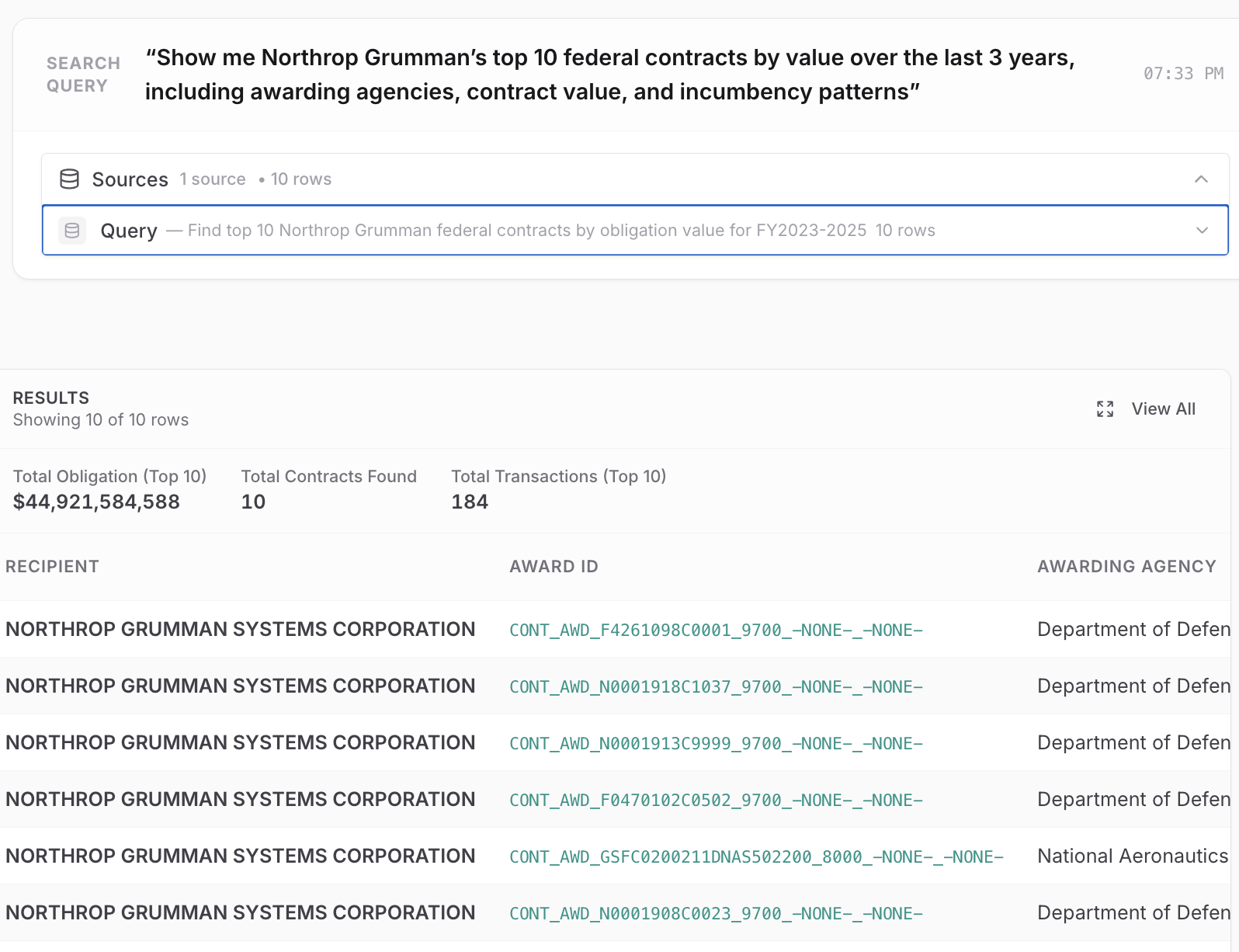Click the Total Transactions value 184
The width and height of the screenshot is (1239, 952).
click(470, 502)
